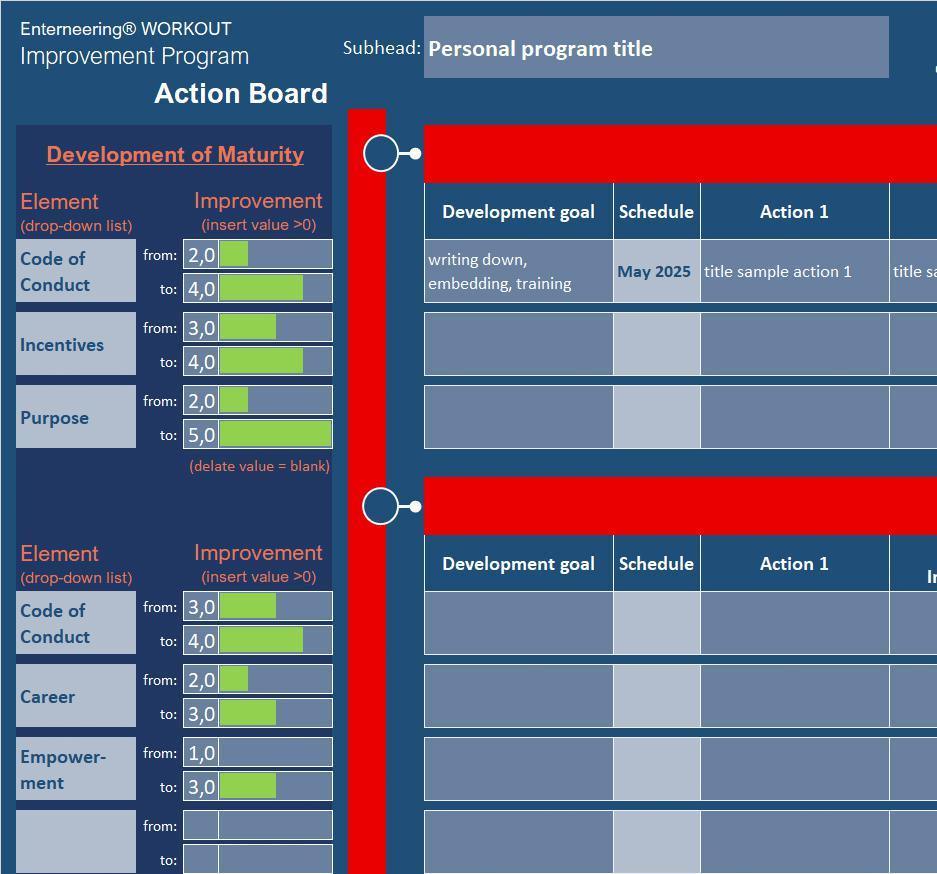This screenshot has height=874, width=937.
Task: Select Career 'to' value 3,0 cell
Action: coord(258,714)
